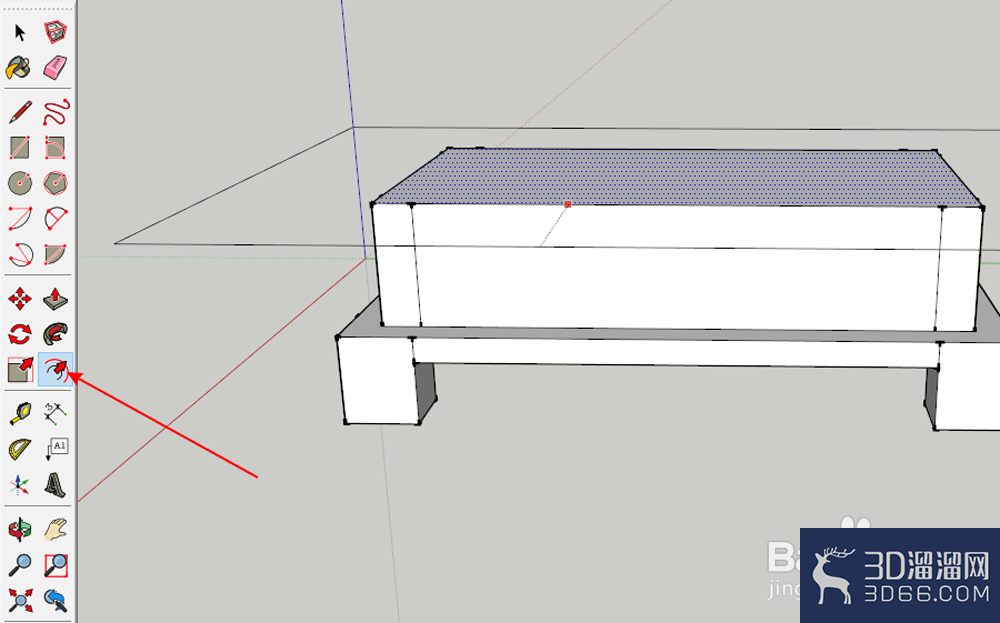The image size is (1000, 623).
Task: Choose the 3D Text tool
Action: (55, 485)
